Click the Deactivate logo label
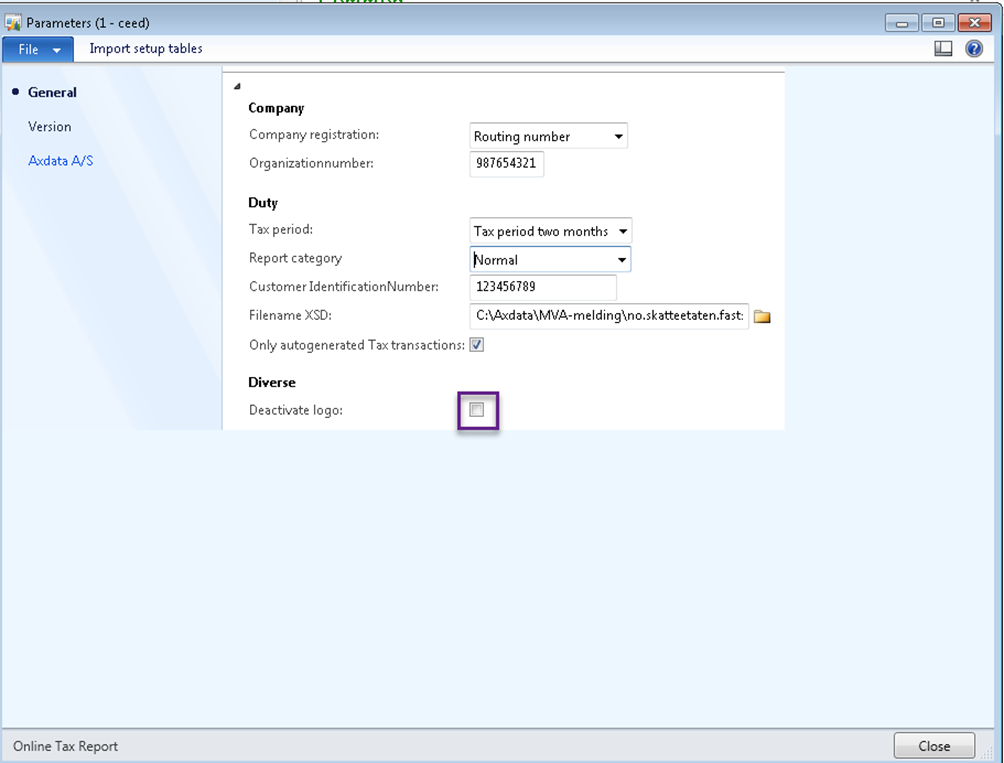 tap(296, 410)
